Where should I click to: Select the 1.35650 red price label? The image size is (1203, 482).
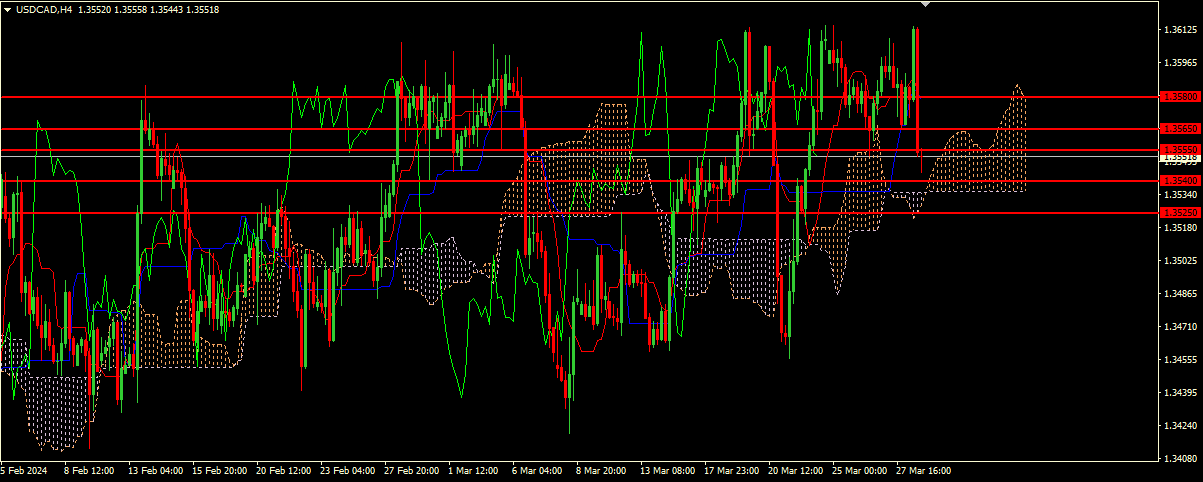pyautogui.click(x=1179, y=129)
